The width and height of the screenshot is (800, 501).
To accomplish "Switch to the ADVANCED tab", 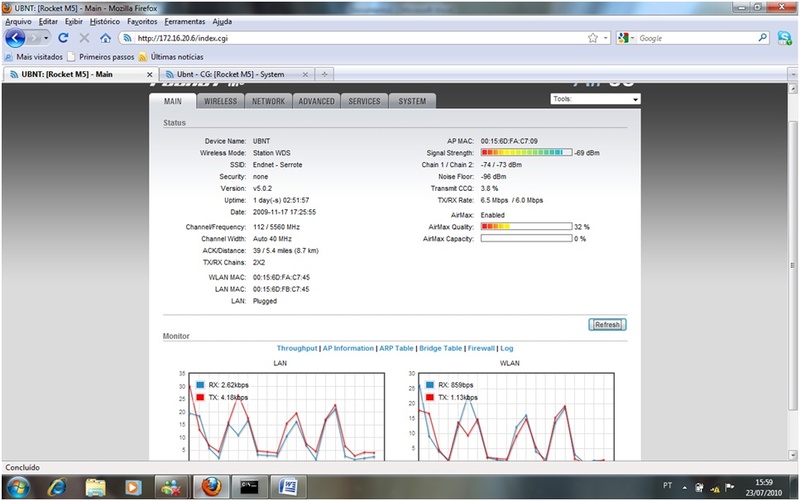I will (316, 101).
